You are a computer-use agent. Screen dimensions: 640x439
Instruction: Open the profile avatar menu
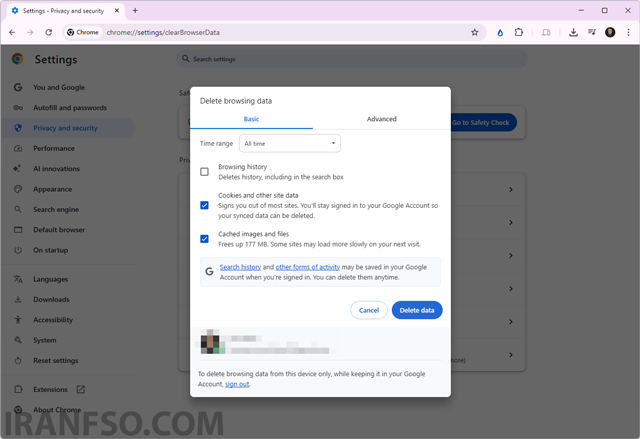[x=610, y=32]
